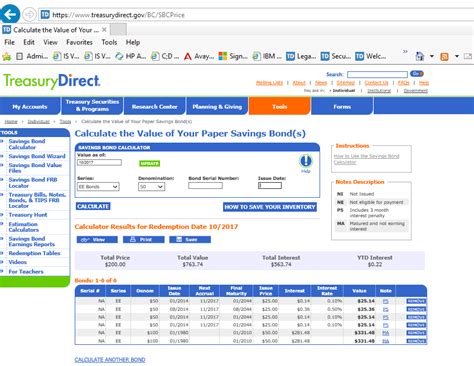
Task: Open a new blank browser tab
Action: click(118, 30)
